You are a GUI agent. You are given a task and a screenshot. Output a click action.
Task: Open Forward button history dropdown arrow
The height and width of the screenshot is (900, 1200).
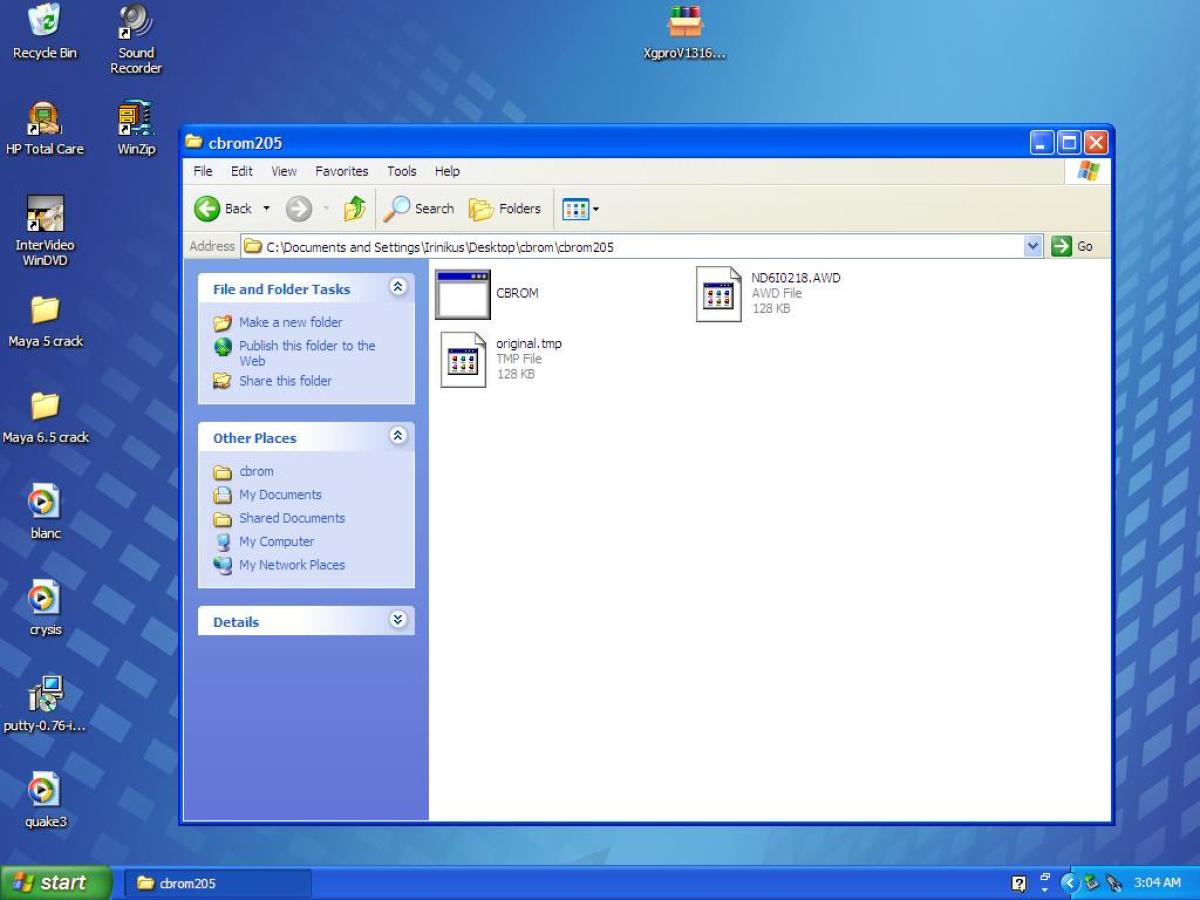(326, 209)
